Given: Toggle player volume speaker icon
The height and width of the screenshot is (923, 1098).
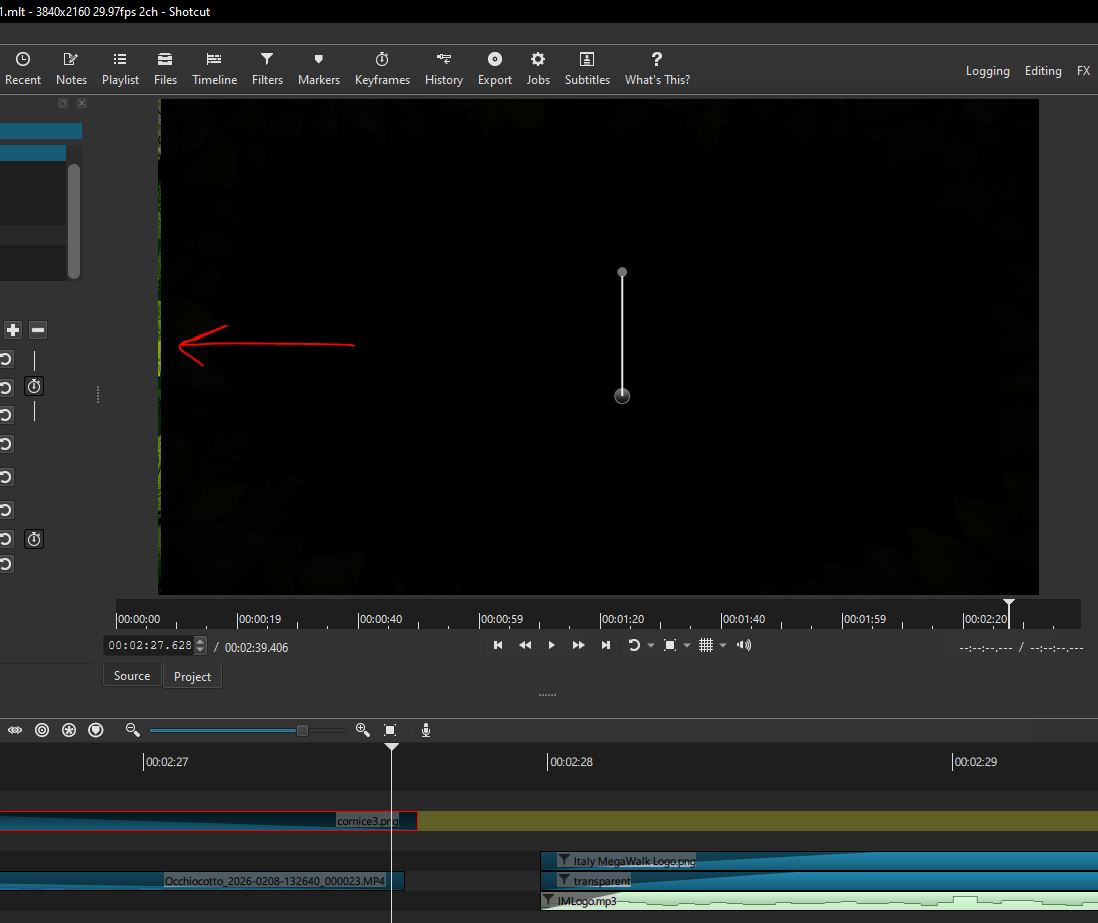Looking at the screenshot, I should pyautogui.click(x=743, y=646).
